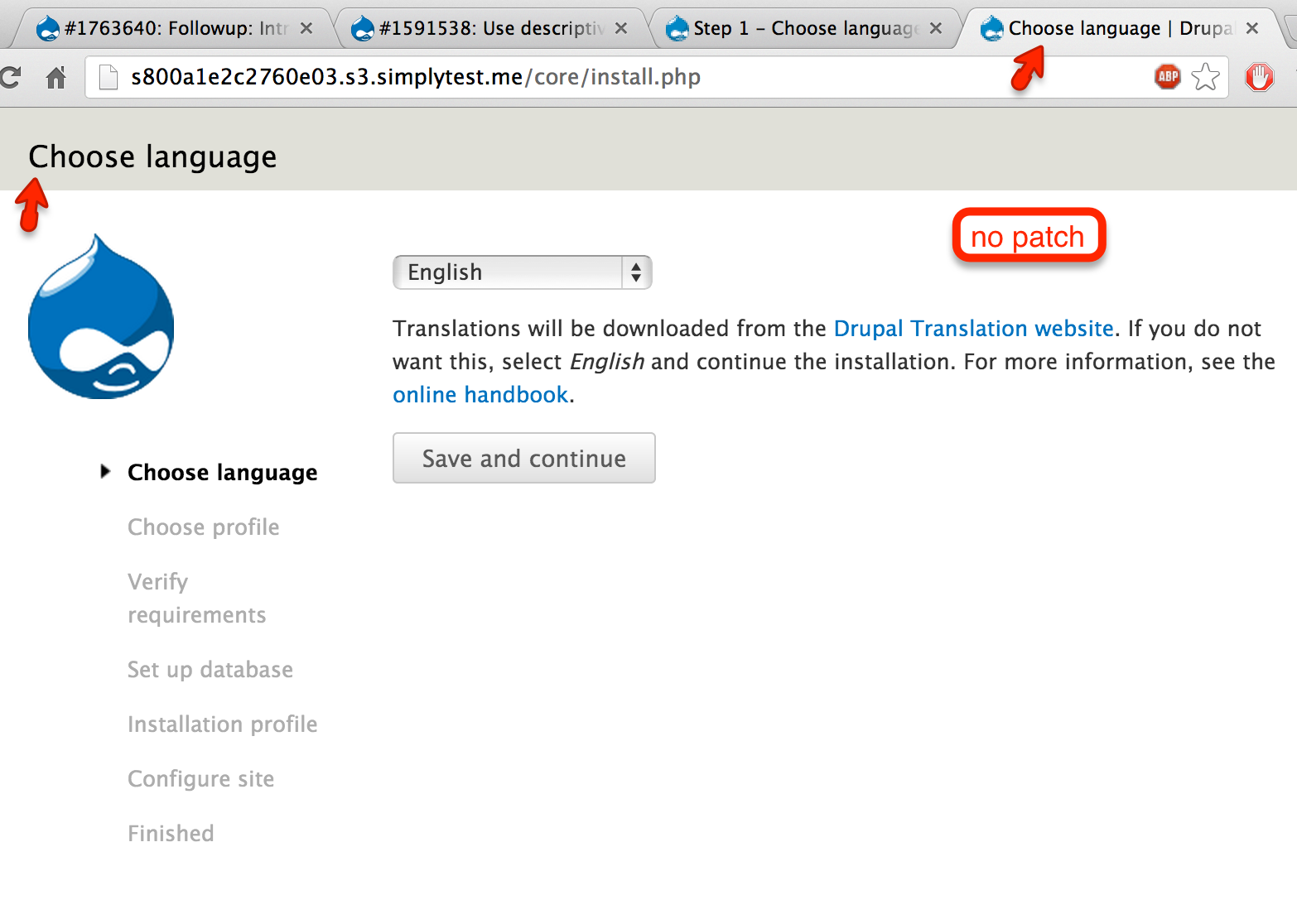Close the #1591538 Use descriptive tab
Screen dimensions: 1297x924
(621, 28)
